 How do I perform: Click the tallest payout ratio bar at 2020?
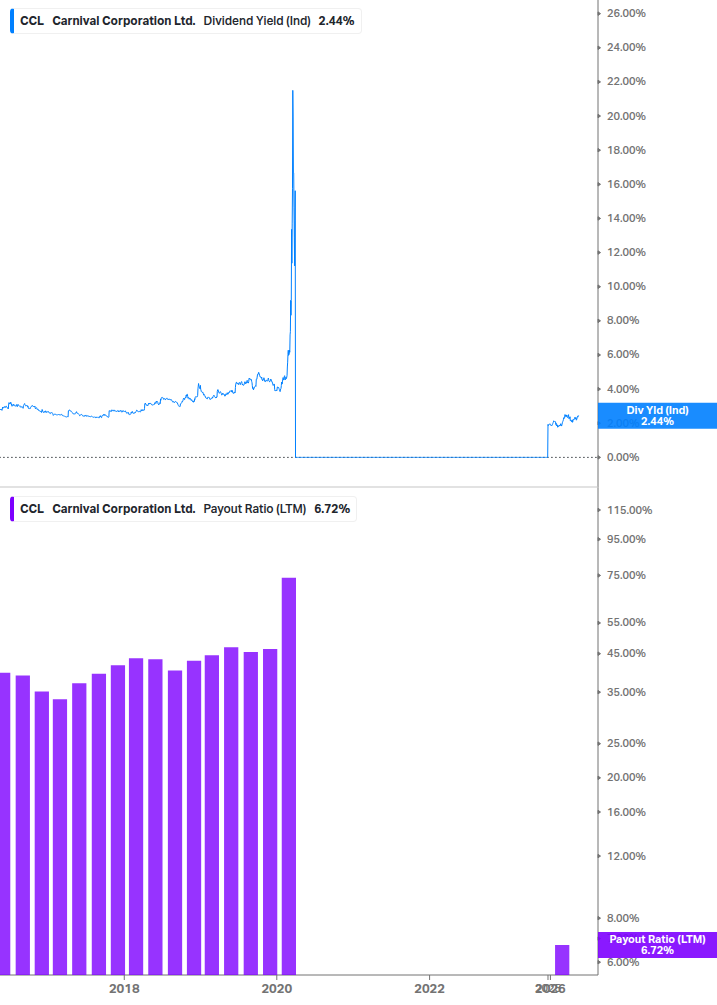(x=289, y=776)
